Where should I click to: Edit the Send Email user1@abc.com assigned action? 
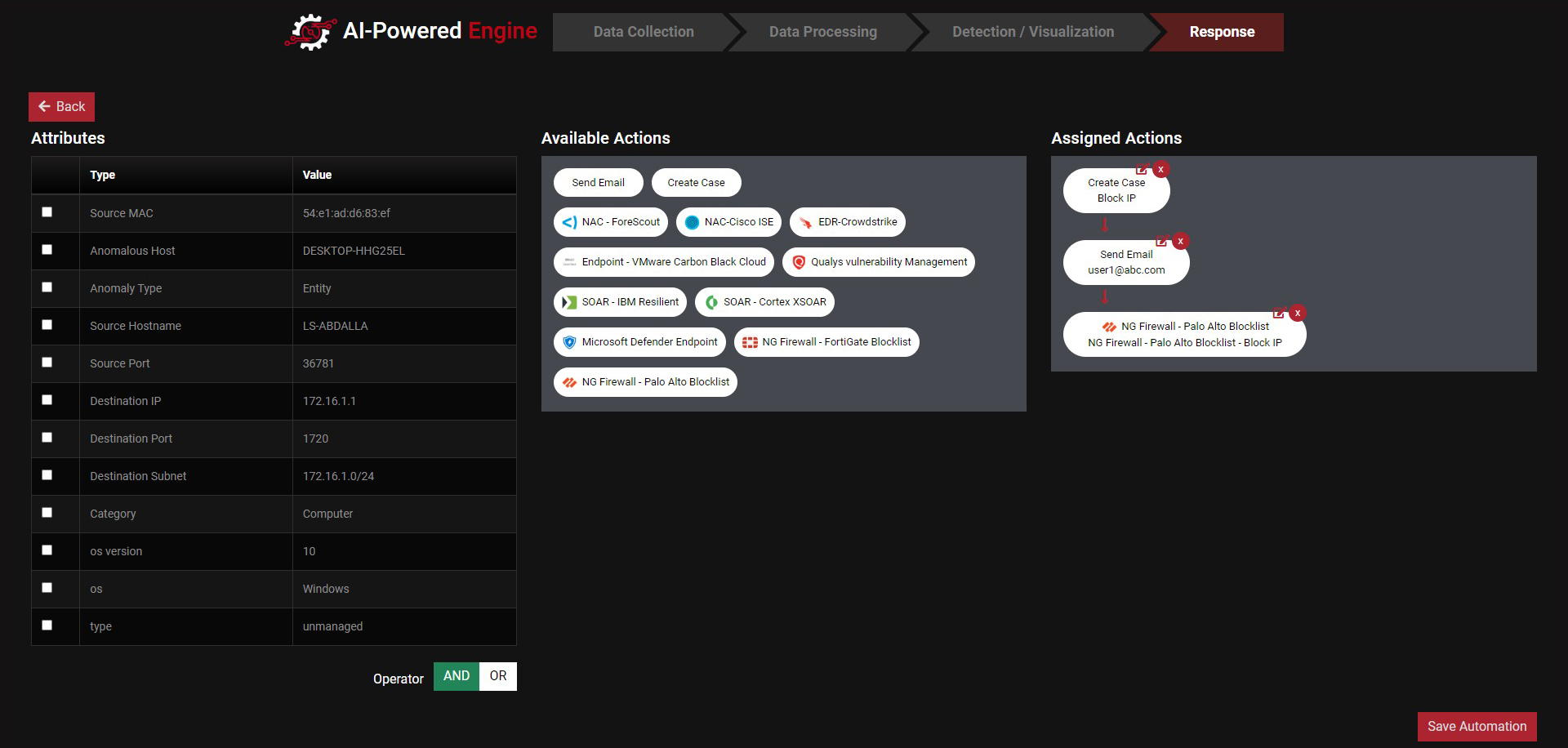(1161, 241)
